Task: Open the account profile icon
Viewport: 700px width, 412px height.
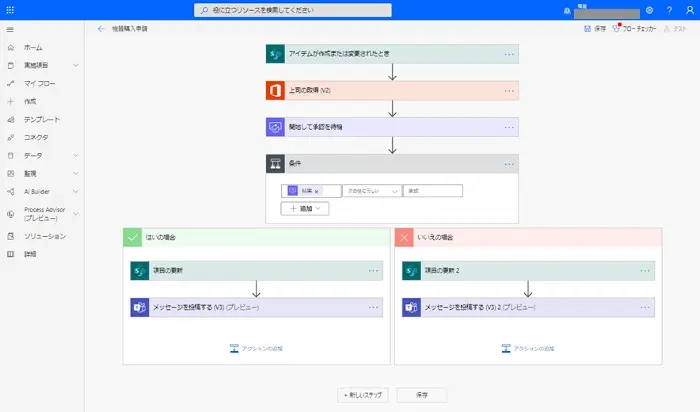Action: 690,10
